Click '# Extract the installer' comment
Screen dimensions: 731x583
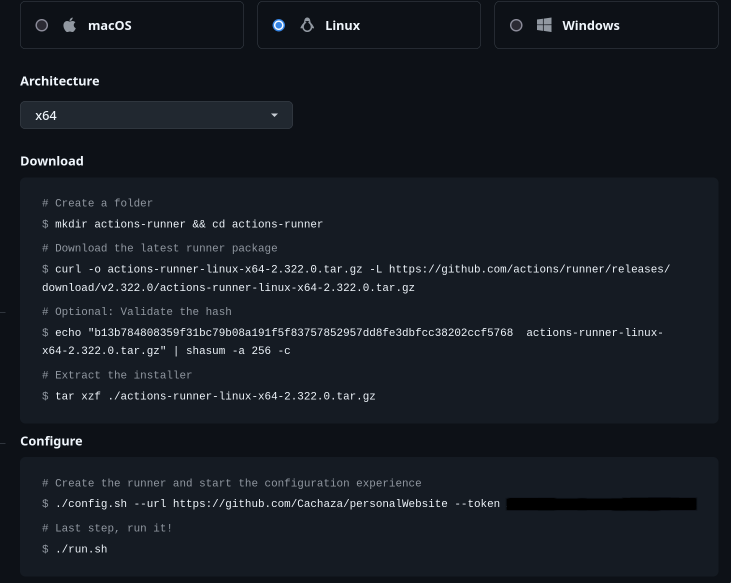coord(117,375)
